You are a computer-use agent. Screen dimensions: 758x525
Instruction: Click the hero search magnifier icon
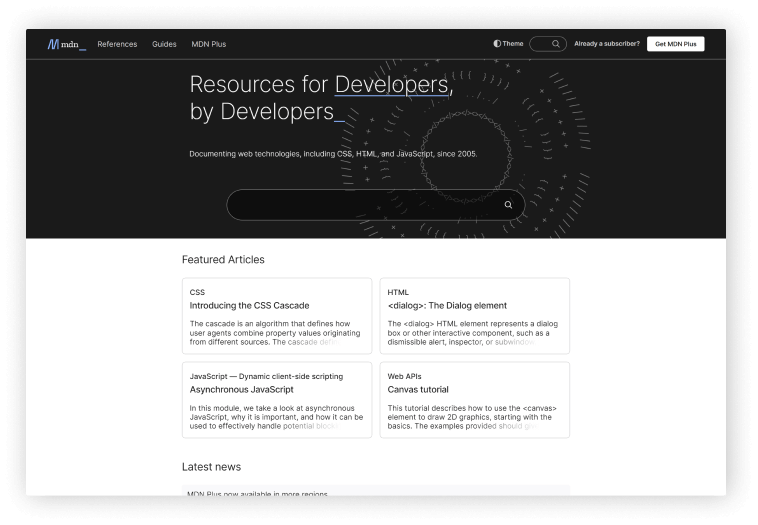pos(508,205)
